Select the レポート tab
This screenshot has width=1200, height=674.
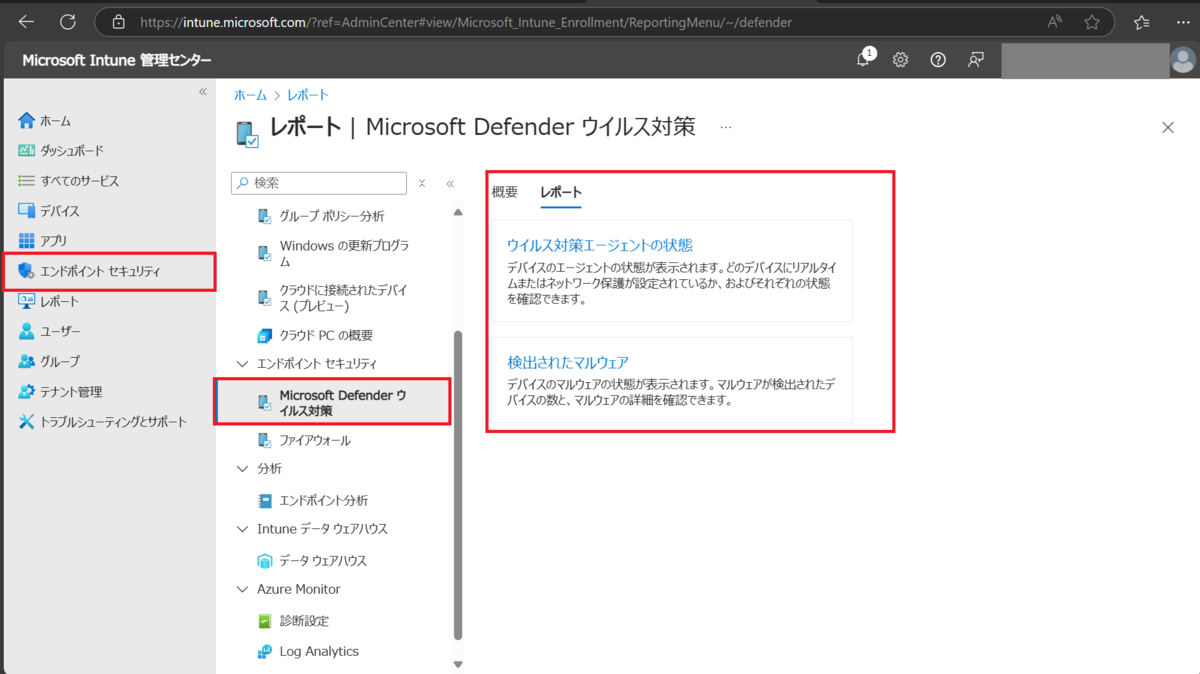[561, 192]
